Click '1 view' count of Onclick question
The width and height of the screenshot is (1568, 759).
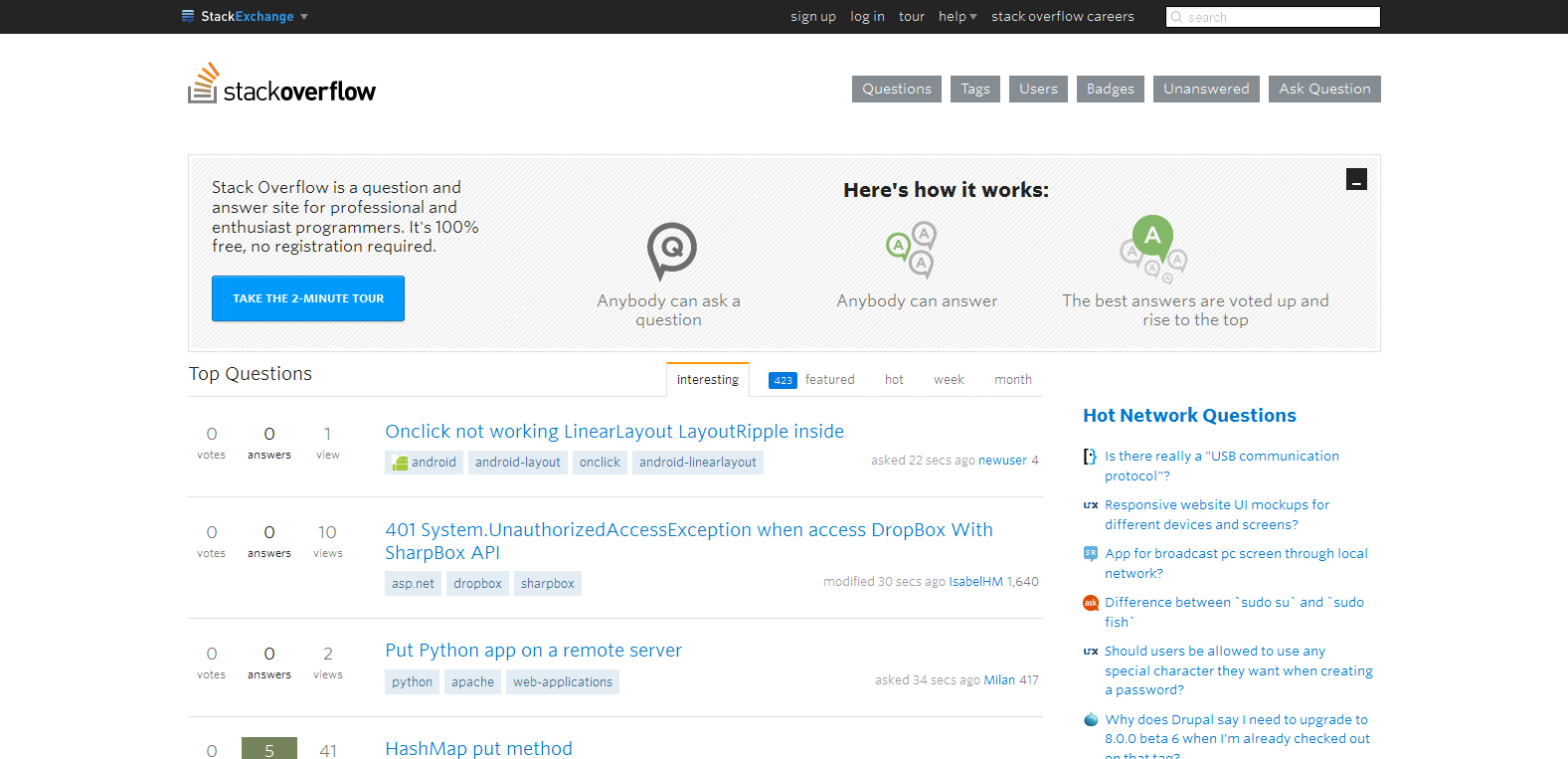328,443
